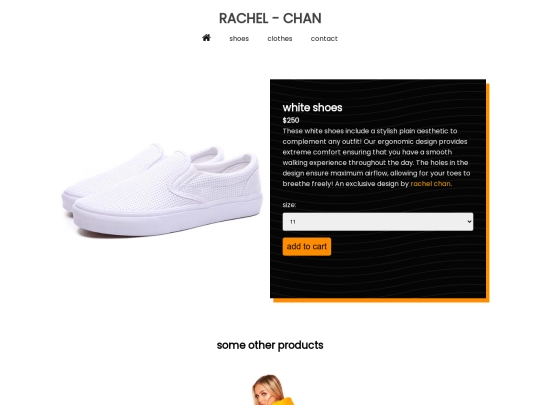Add the white shoes to cart
Screen dimensions: 540x405
307,247
